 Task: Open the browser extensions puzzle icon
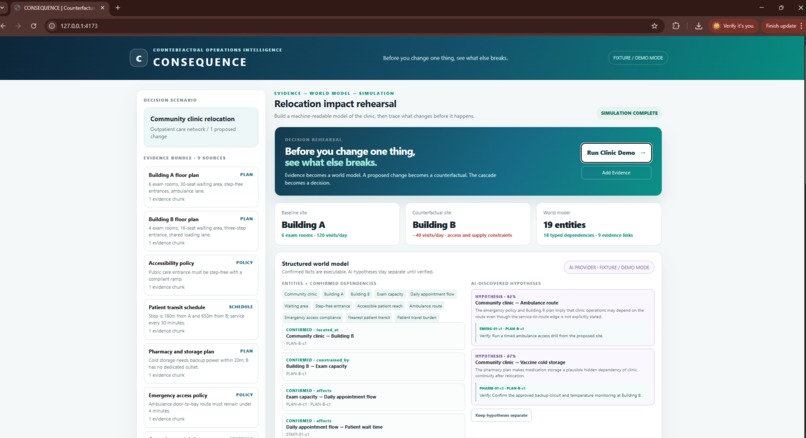click(676, 26)
